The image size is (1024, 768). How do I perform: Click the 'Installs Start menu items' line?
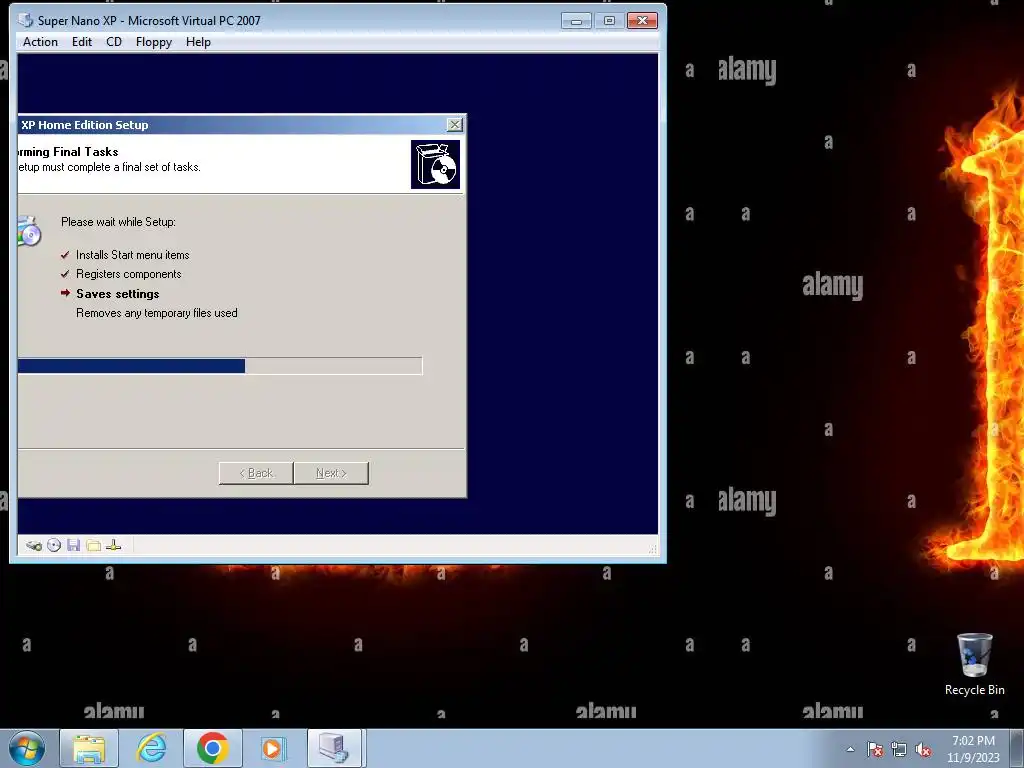tap(133, 255)
